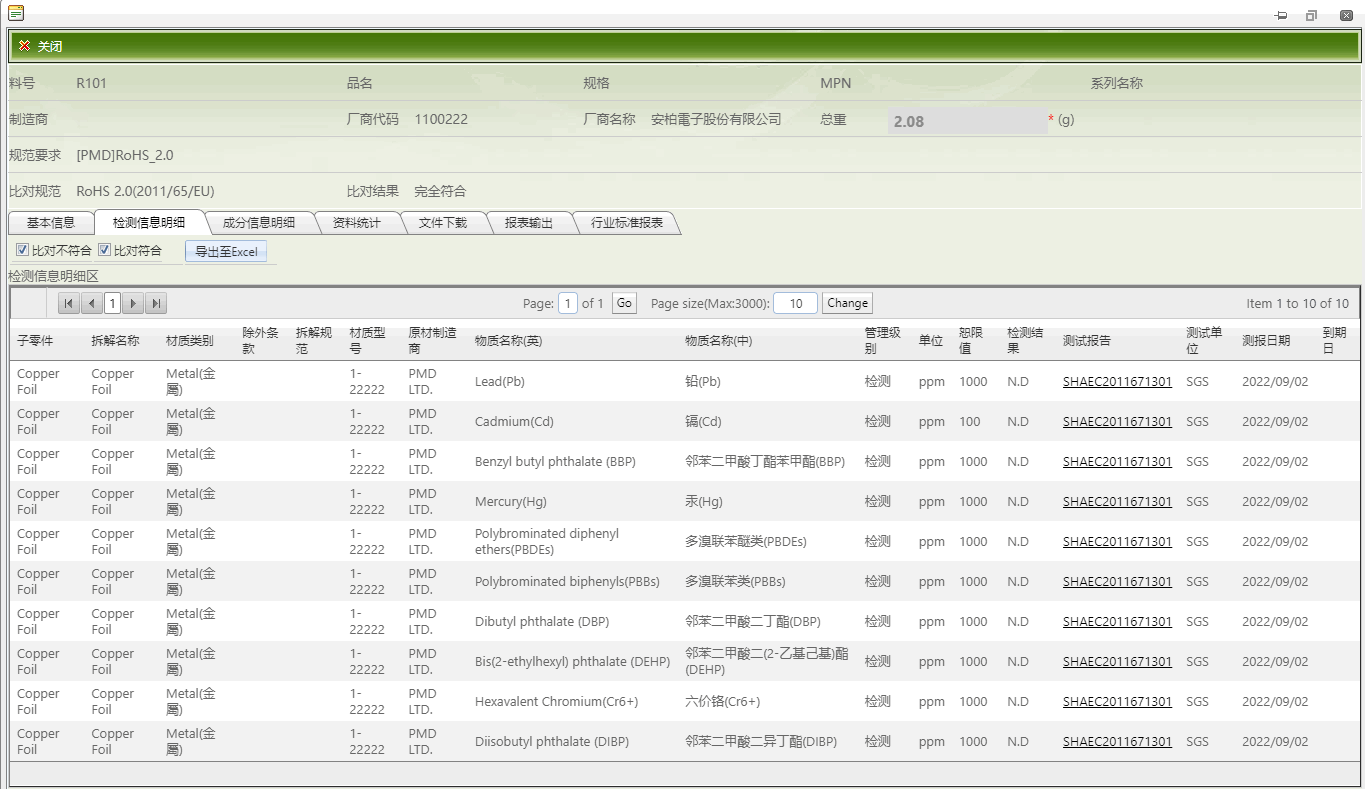Click the 铅(Pb) Chinese name cell
1365x789 pixels.
point(703,382)
